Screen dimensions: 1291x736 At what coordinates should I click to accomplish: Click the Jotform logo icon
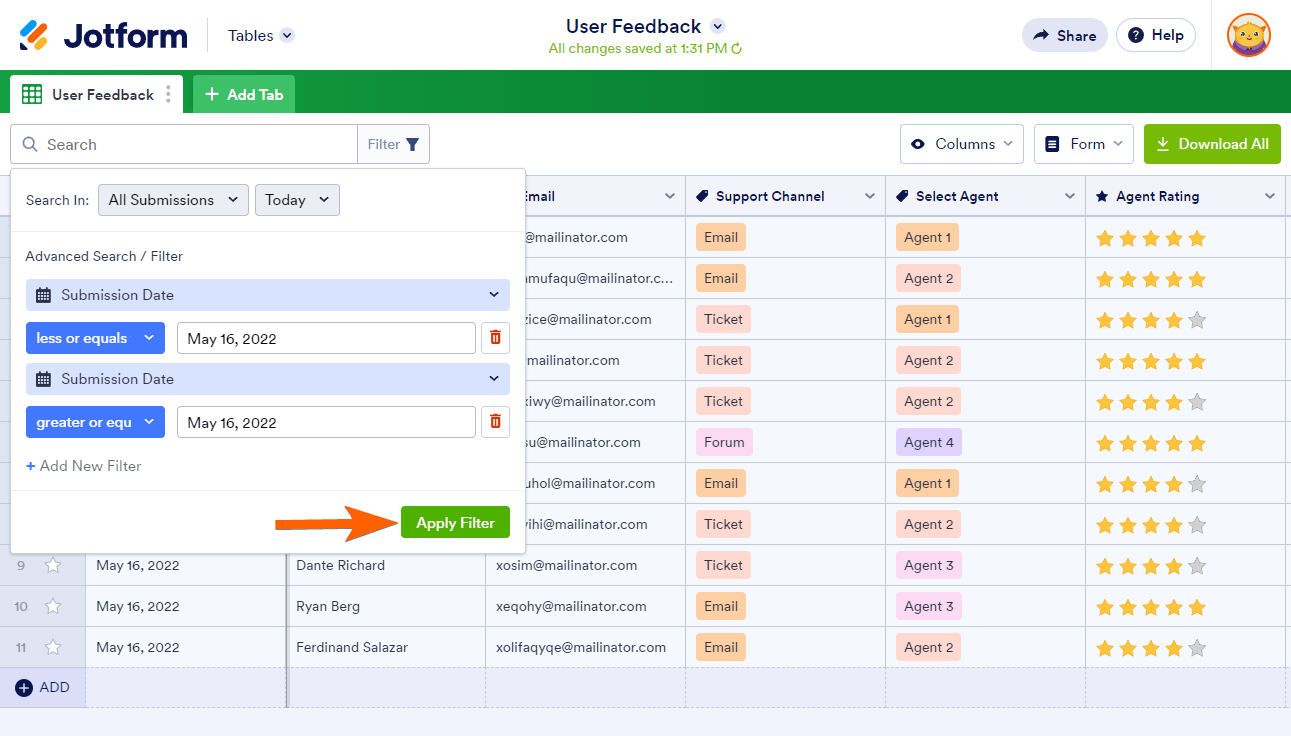point(34,36)
